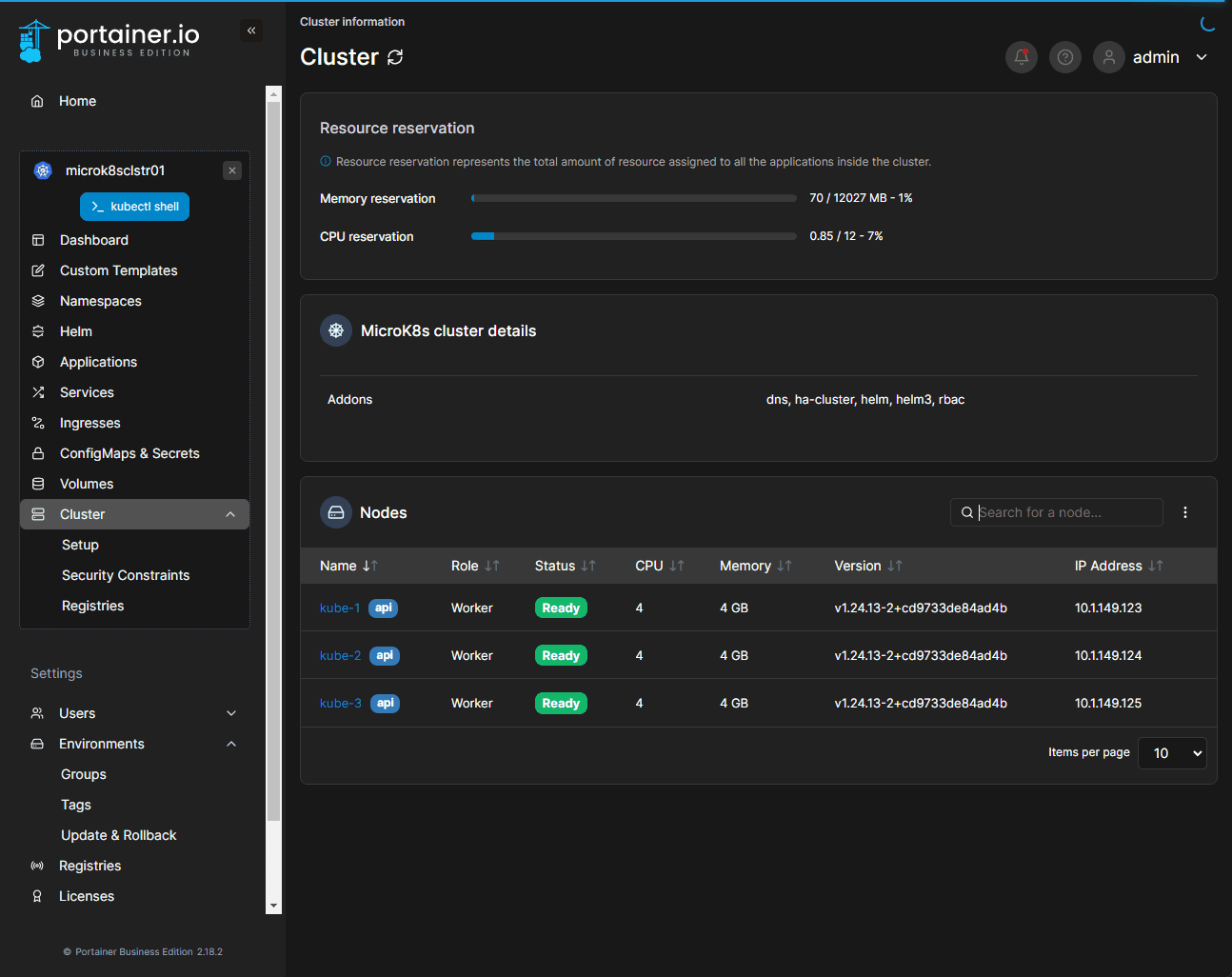Viewport: 1232px width, 977px height.
Task: Open the kube-2 node link
Action: tap(340, 655)
